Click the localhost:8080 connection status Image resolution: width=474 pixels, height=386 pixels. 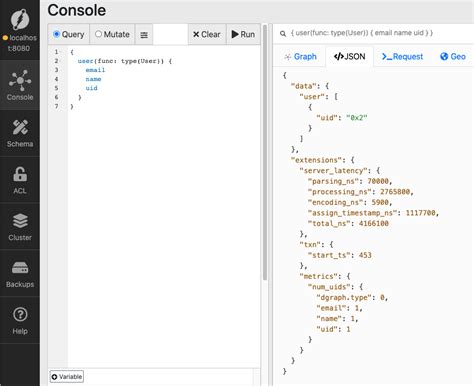coord(19,43)
